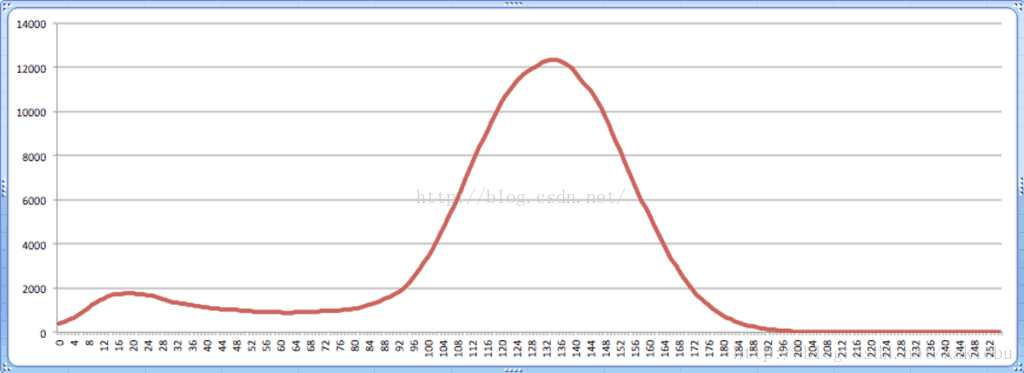Image resolution: width=1024 pixels, height=373 pixels.
Task: Click the 2000 value on vertical axis
Action: click(x=35, y=289)
